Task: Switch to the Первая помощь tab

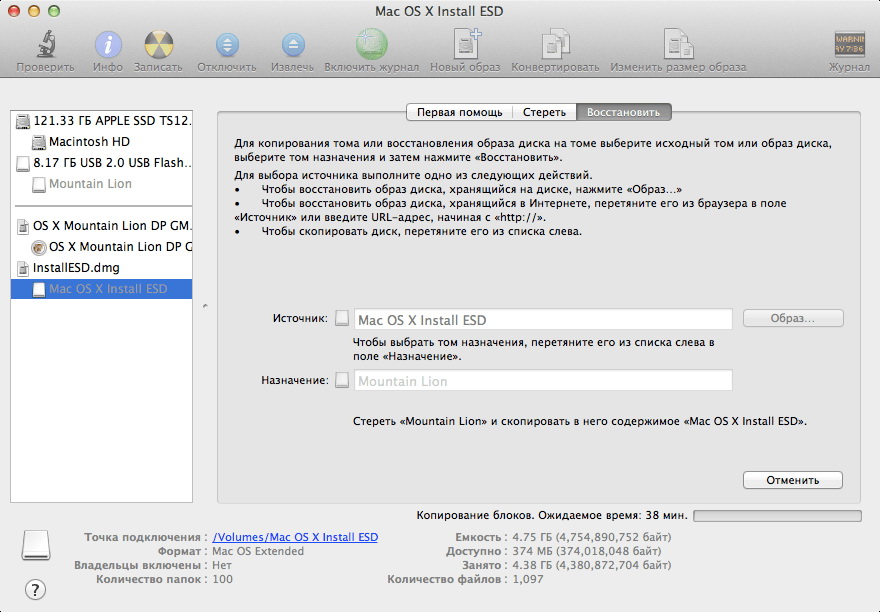Action: click(459, 112)
